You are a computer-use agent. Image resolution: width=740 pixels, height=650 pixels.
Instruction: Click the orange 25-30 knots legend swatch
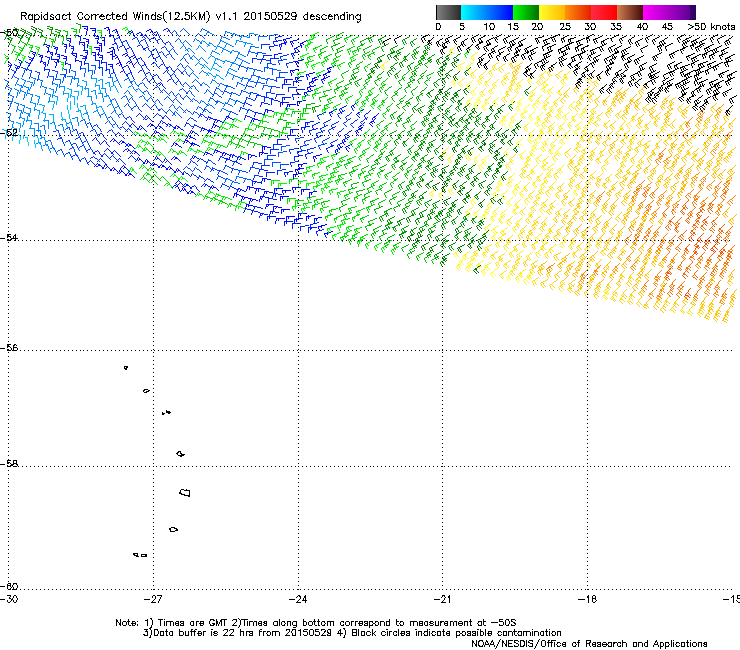578,12
